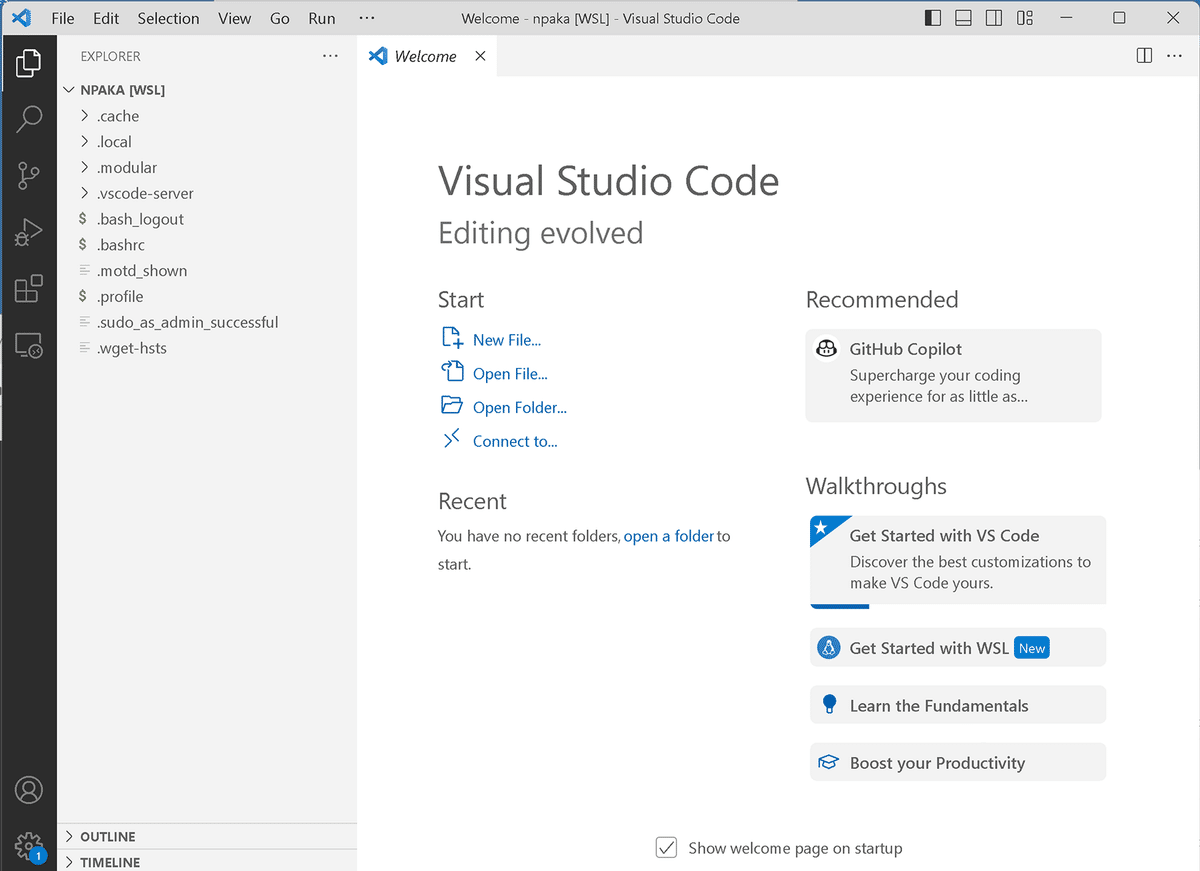Image resolution: width=1200 pixels, height=871 pixels.
Task: Open the Extensions view
Action: point(29,290)
